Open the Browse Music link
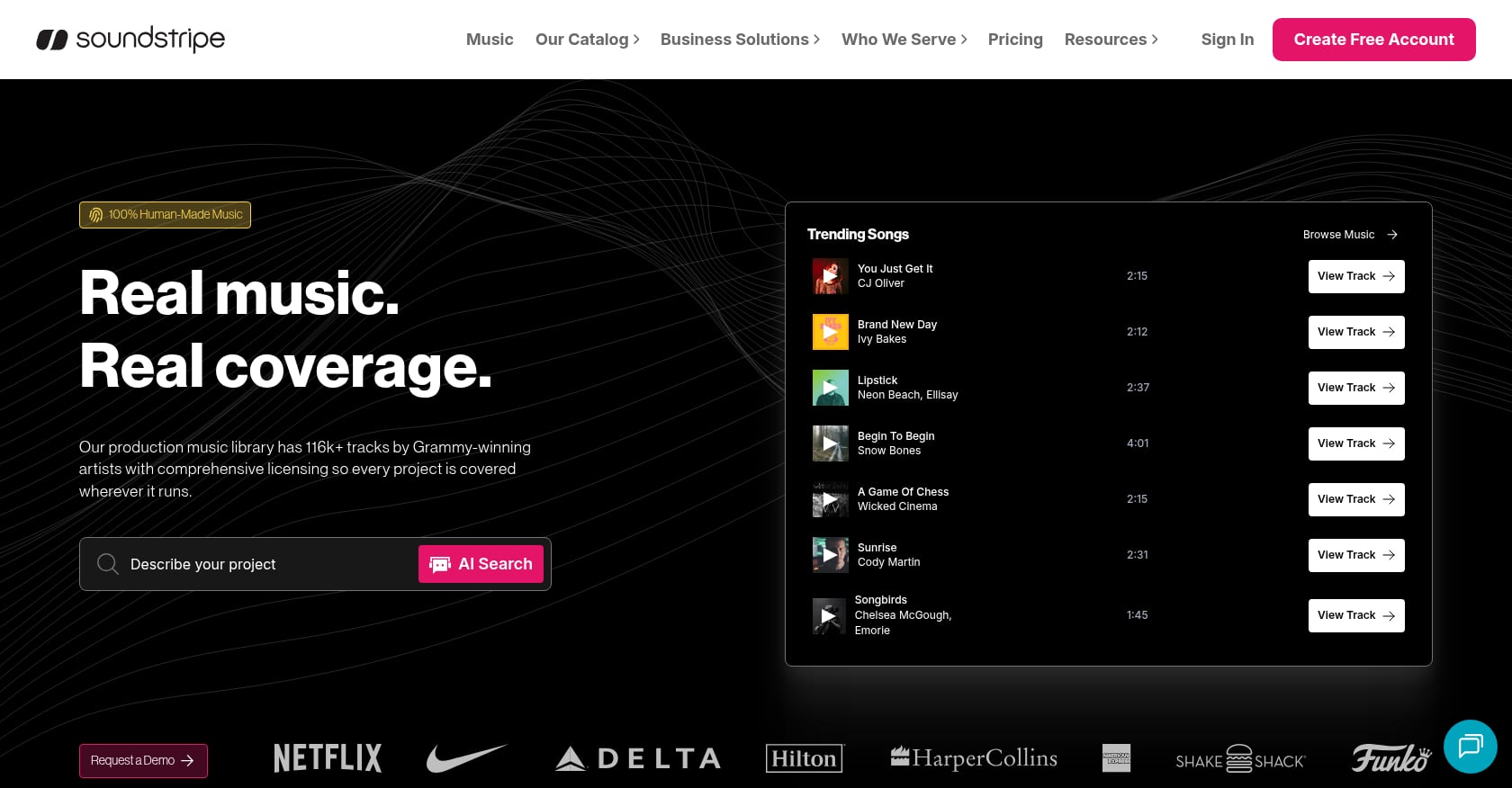This screenshot has height=788, width=1512. pyautogui.click(x=1350, y=235)
